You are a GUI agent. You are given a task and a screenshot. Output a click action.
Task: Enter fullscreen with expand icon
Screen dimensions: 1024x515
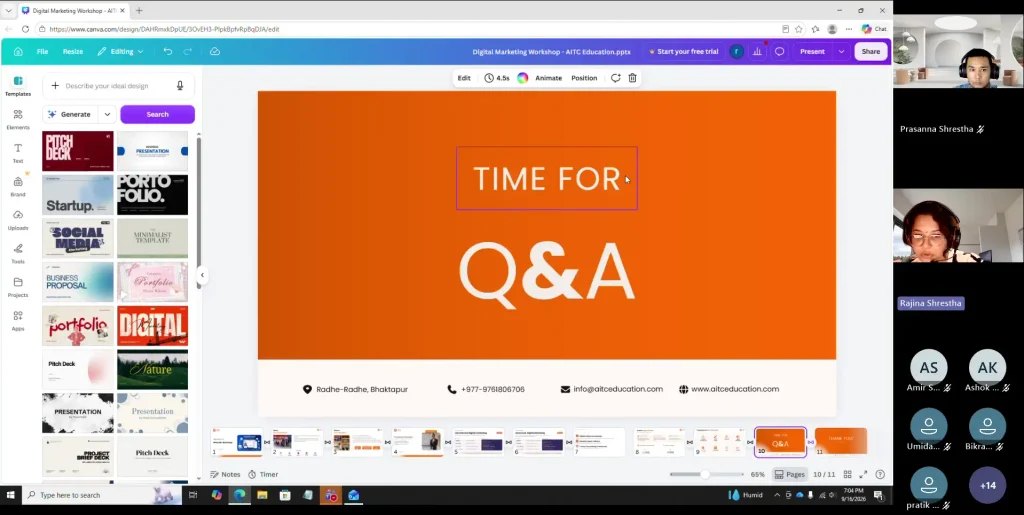pyautogui.click(x=863, y=475)
